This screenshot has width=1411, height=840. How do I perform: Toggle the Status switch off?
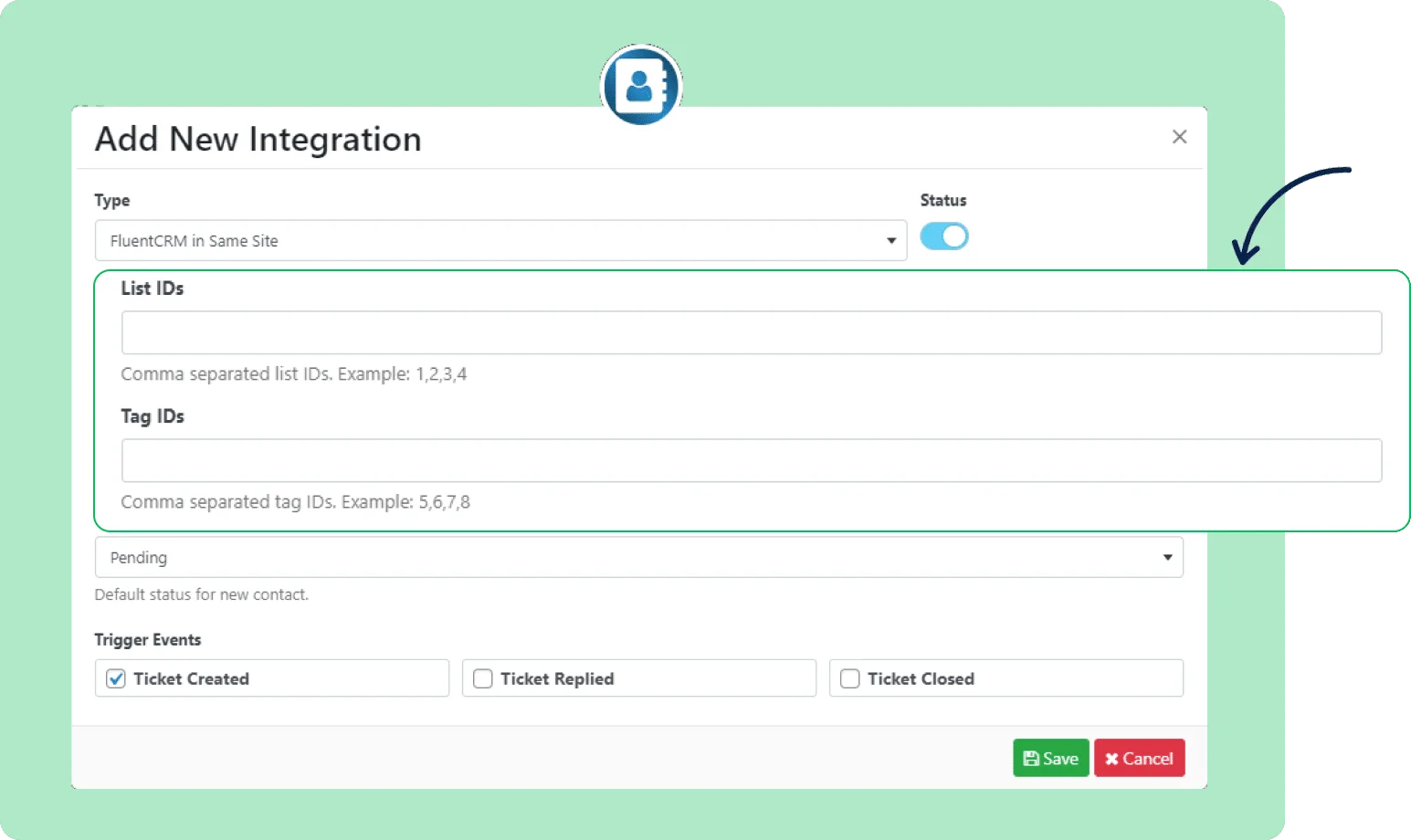coord(943,236)
